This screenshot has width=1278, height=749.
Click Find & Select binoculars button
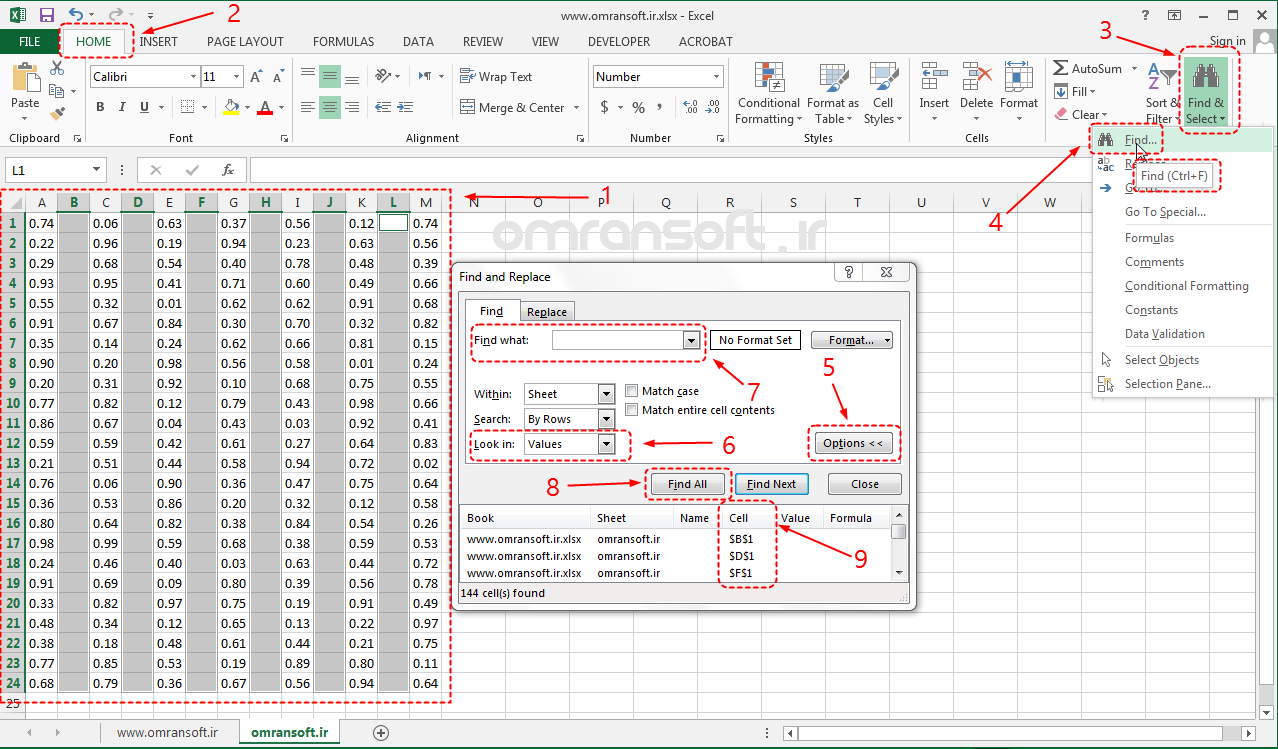(1205, 93)
